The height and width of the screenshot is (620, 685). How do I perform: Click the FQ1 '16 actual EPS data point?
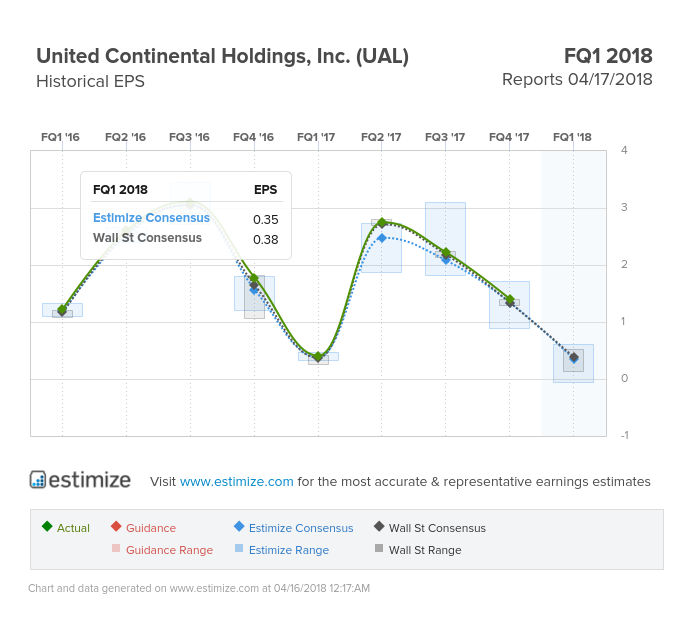coord(62,310)
